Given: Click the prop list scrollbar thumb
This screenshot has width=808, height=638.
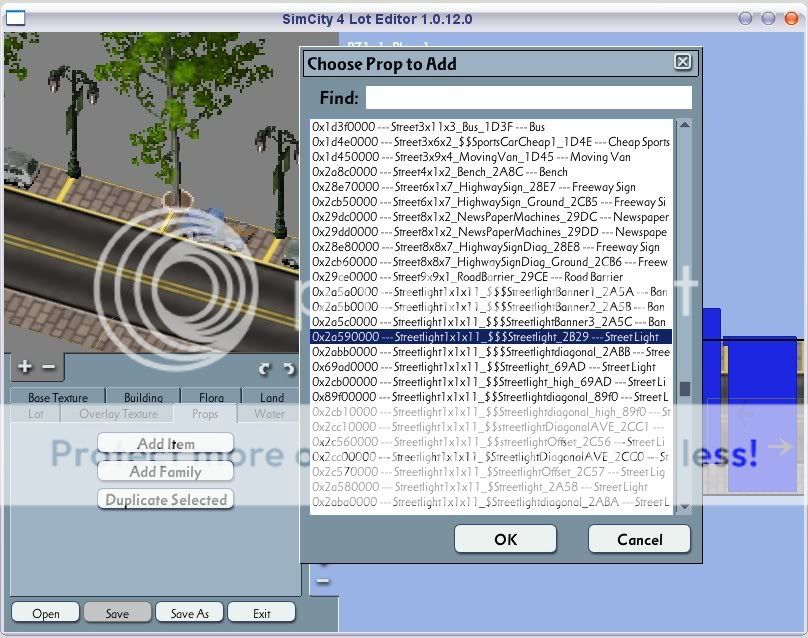Looking at the screenshot, I should [x=684, y=389].
